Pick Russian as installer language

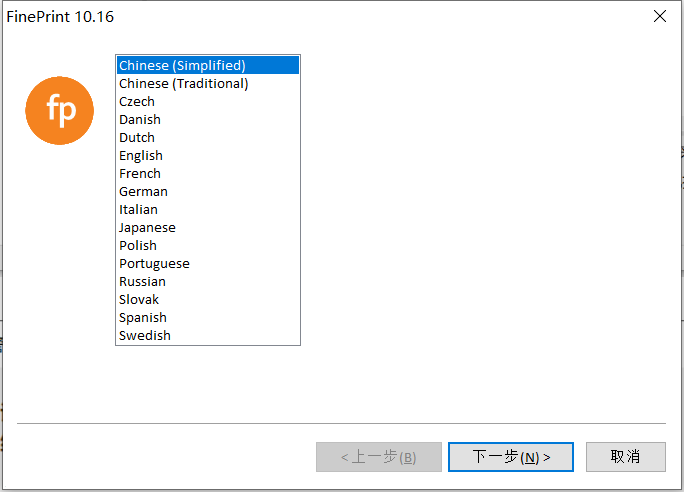[x=208, y=281]
